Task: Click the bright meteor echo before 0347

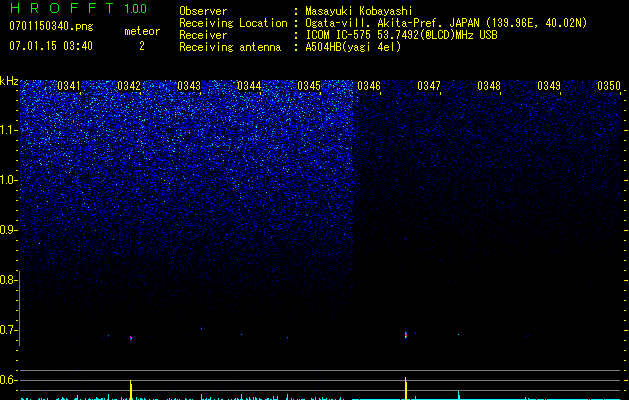Action: (406, 334)
